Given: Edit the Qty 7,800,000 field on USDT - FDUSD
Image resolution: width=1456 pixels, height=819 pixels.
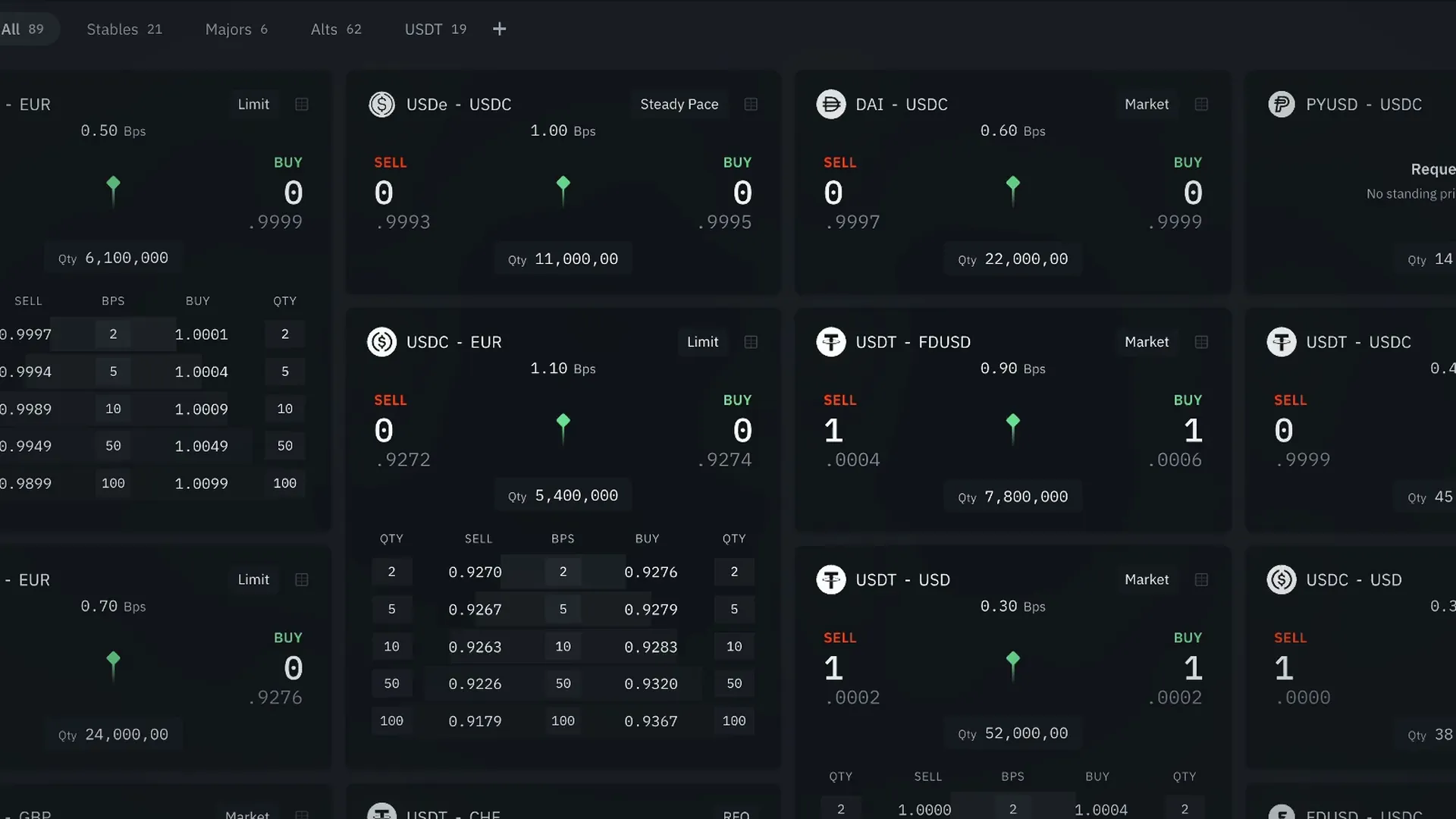Looking at the screenshot, I should (x=1013, y=497).
